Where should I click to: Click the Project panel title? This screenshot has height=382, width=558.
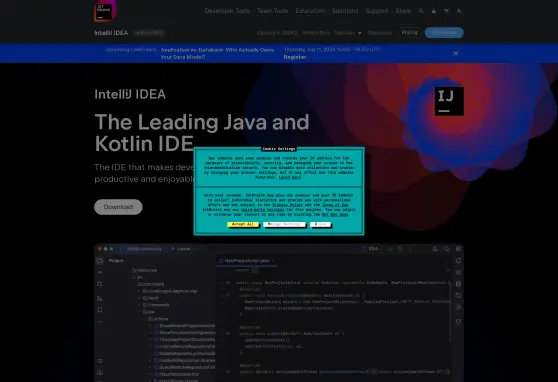pos(116,261)
